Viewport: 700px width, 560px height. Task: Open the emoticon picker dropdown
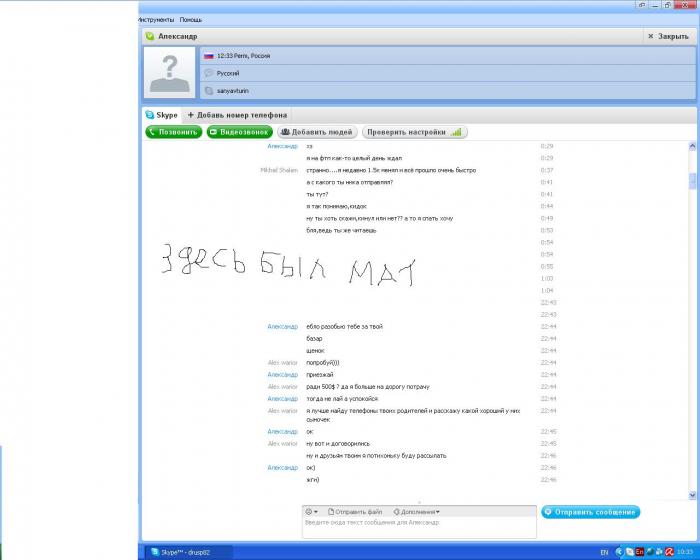click(311, 512)
